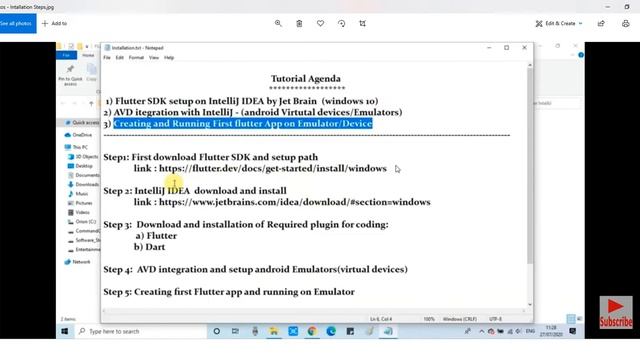Click UTF-8 encoding in Notepad status bar

[x=496, y=319]
